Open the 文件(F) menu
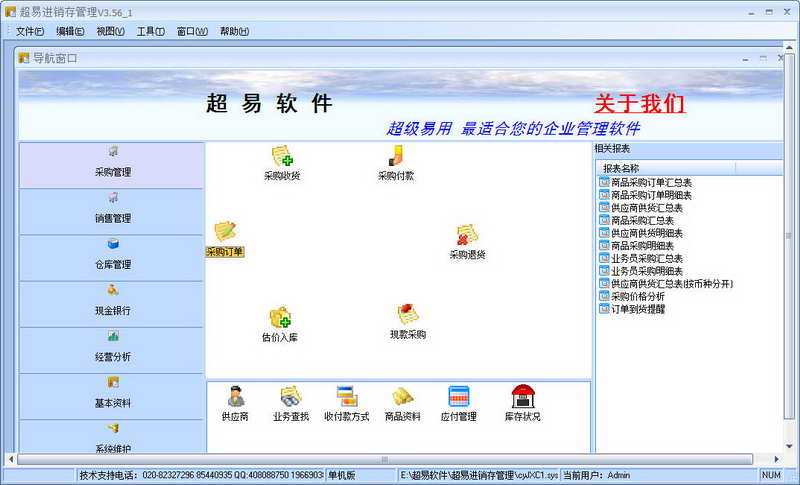This screenshot has height=485, width=800. [x=30, y=32]
